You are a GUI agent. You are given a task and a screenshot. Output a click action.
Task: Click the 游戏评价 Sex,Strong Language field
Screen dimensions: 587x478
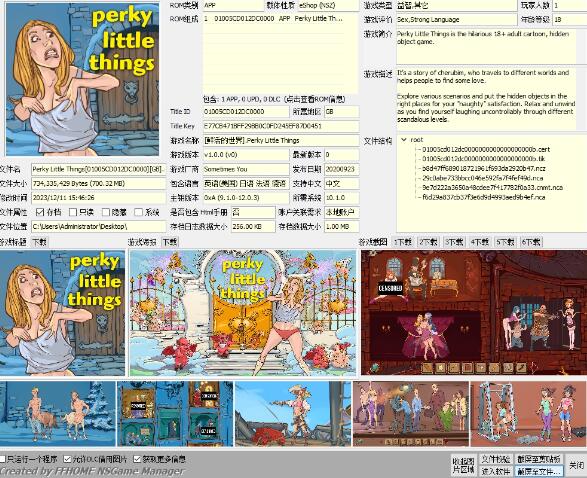pyautogui.click(x=456, y=19)
